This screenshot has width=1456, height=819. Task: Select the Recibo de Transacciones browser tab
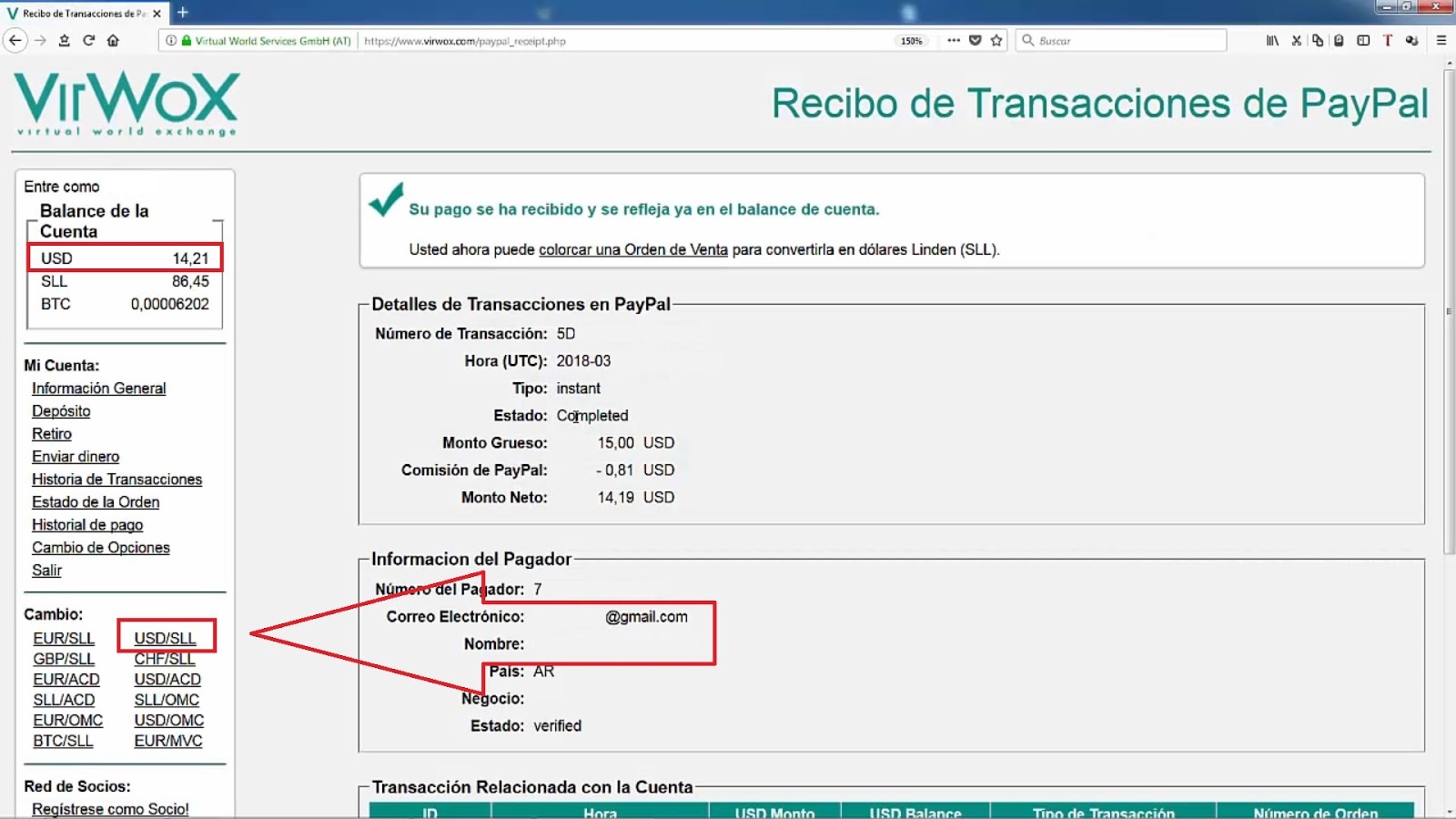(84, 14)
